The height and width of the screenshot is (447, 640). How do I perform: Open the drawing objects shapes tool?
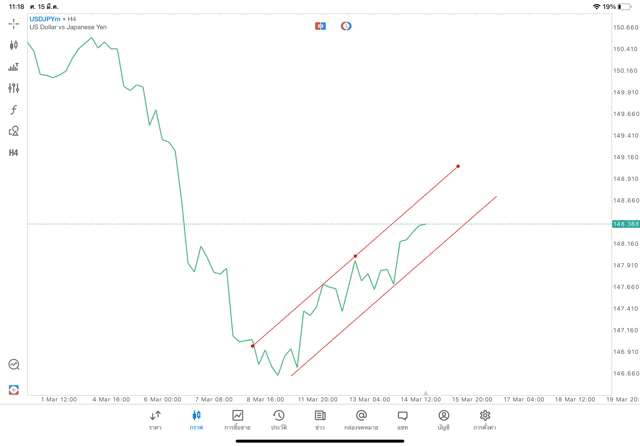[14, 131]
